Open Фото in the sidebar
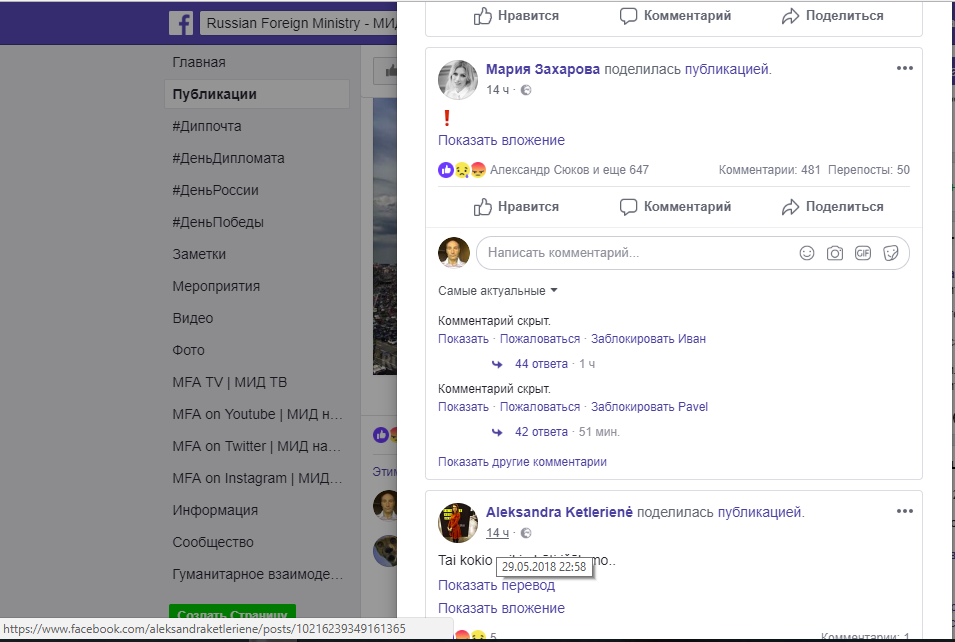The width and height of the screenshot is (955, 642). coord(188,350)
